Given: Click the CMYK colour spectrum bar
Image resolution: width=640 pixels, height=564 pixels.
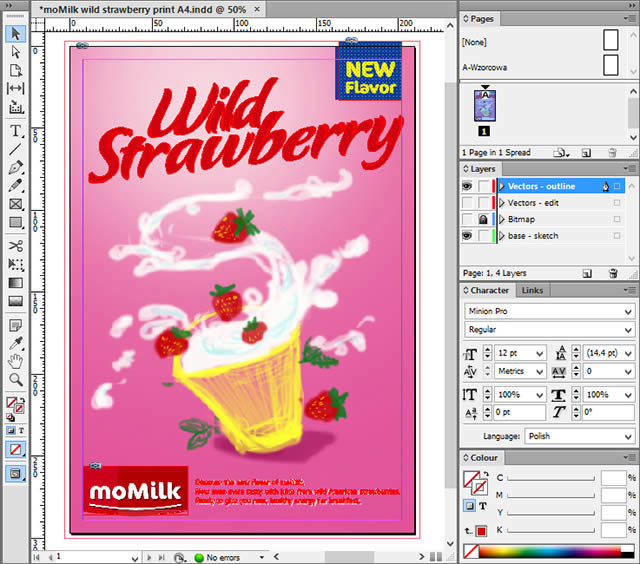Looking at the screenshot, I should 549,552.
